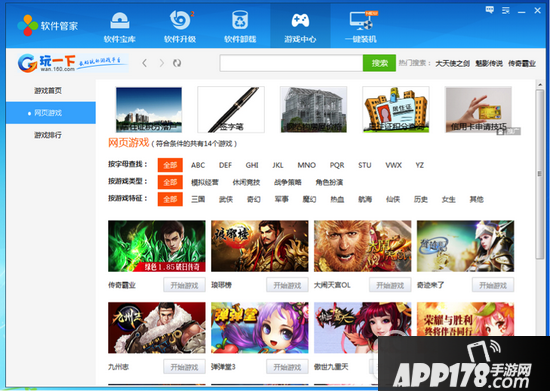Click the green 搜索 search button
This screenshot has height=391, width=550.
[380, 63]
